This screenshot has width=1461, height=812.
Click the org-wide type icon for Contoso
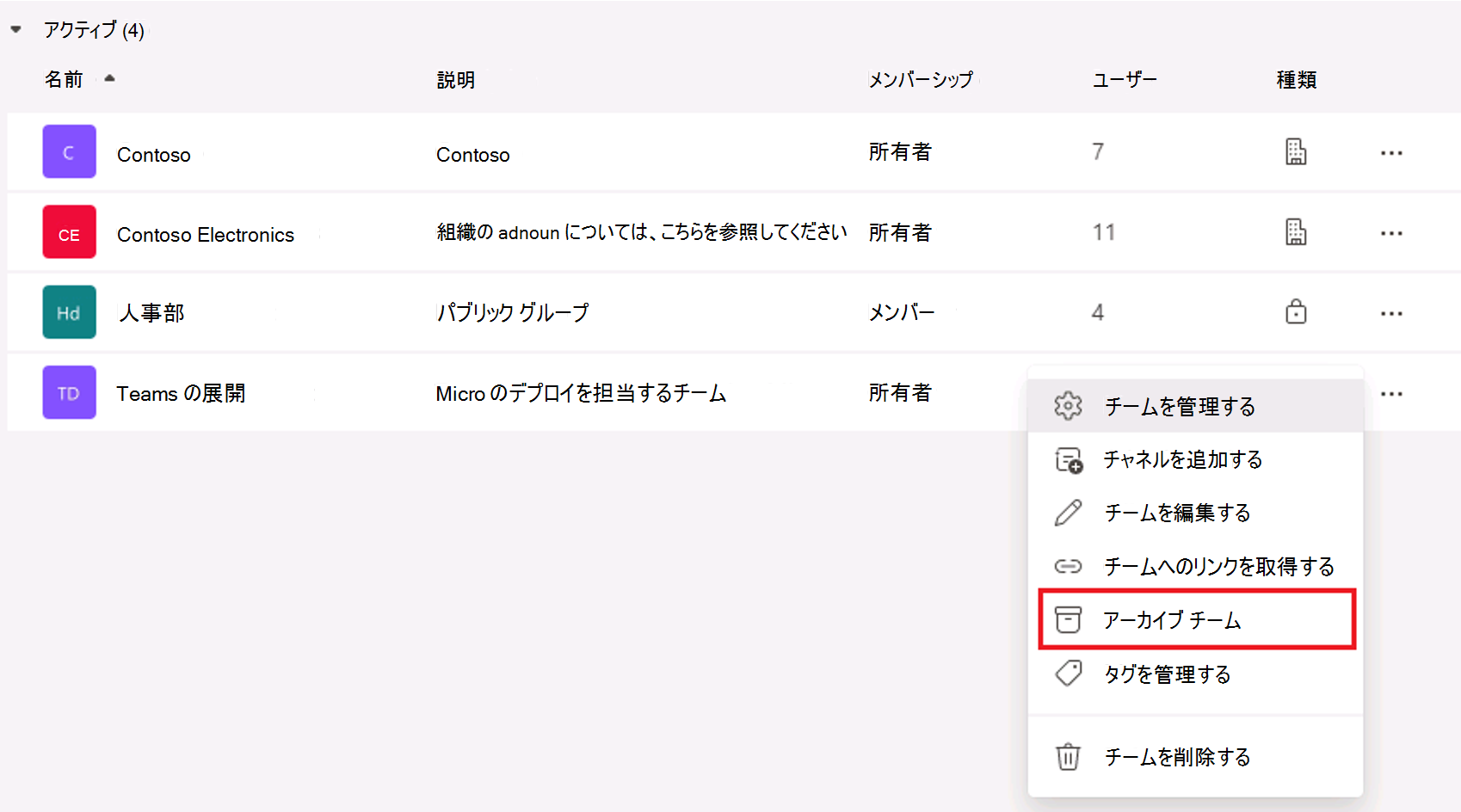point(1296,152)
